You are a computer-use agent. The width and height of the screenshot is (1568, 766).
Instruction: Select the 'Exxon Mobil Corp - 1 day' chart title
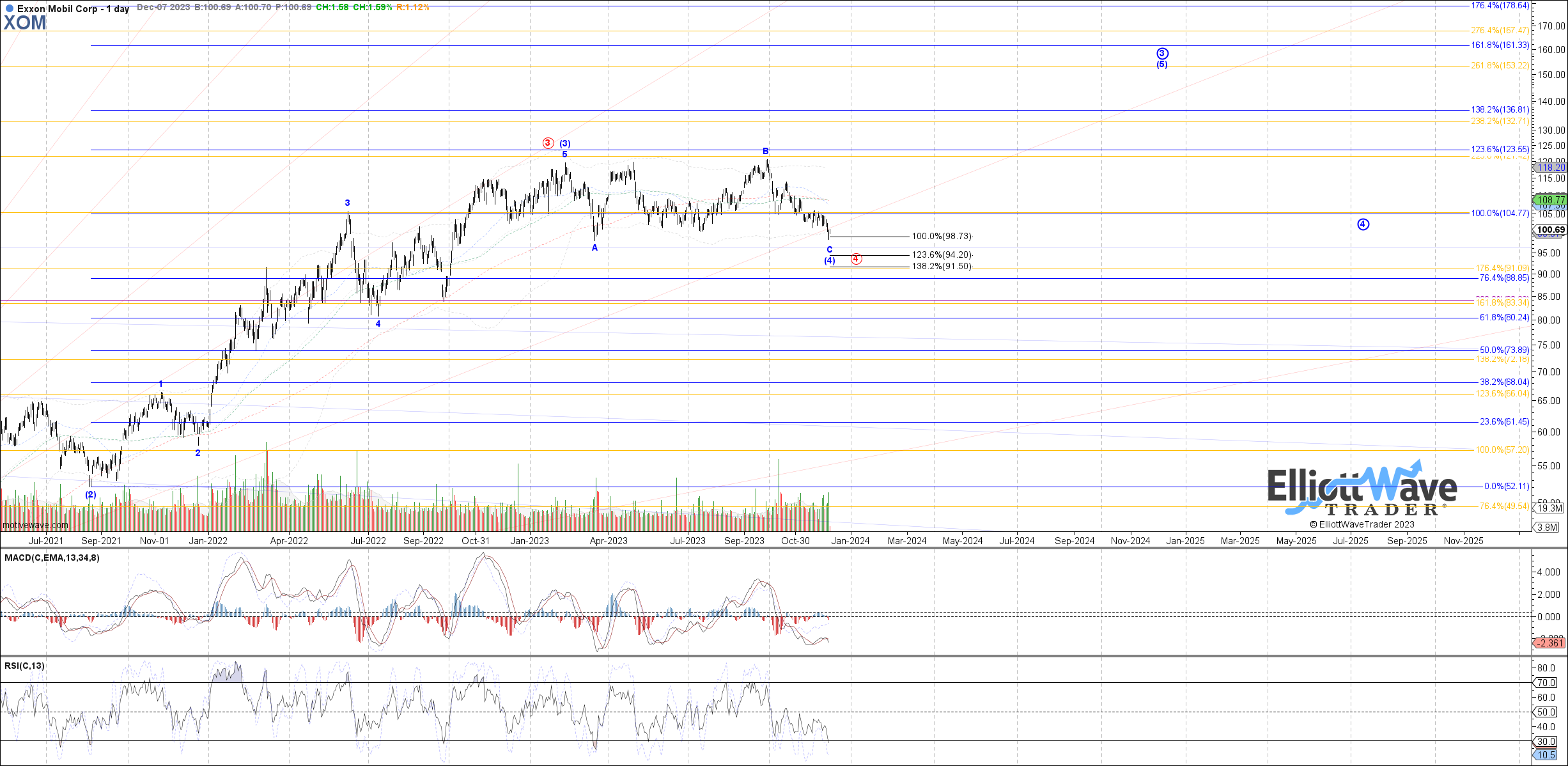click(73, 9)
